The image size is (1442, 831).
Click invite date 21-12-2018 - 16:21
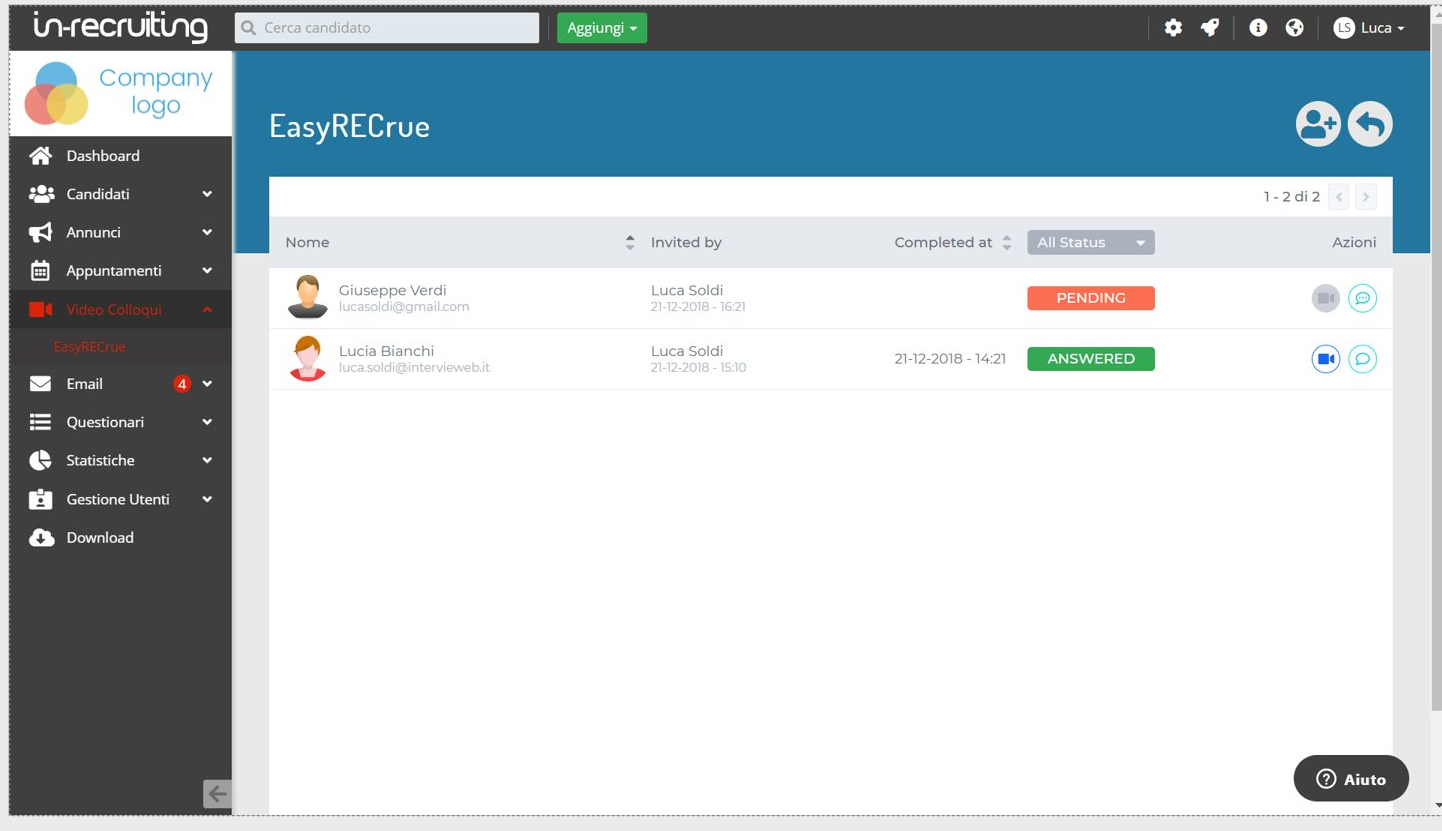(698, 307)
